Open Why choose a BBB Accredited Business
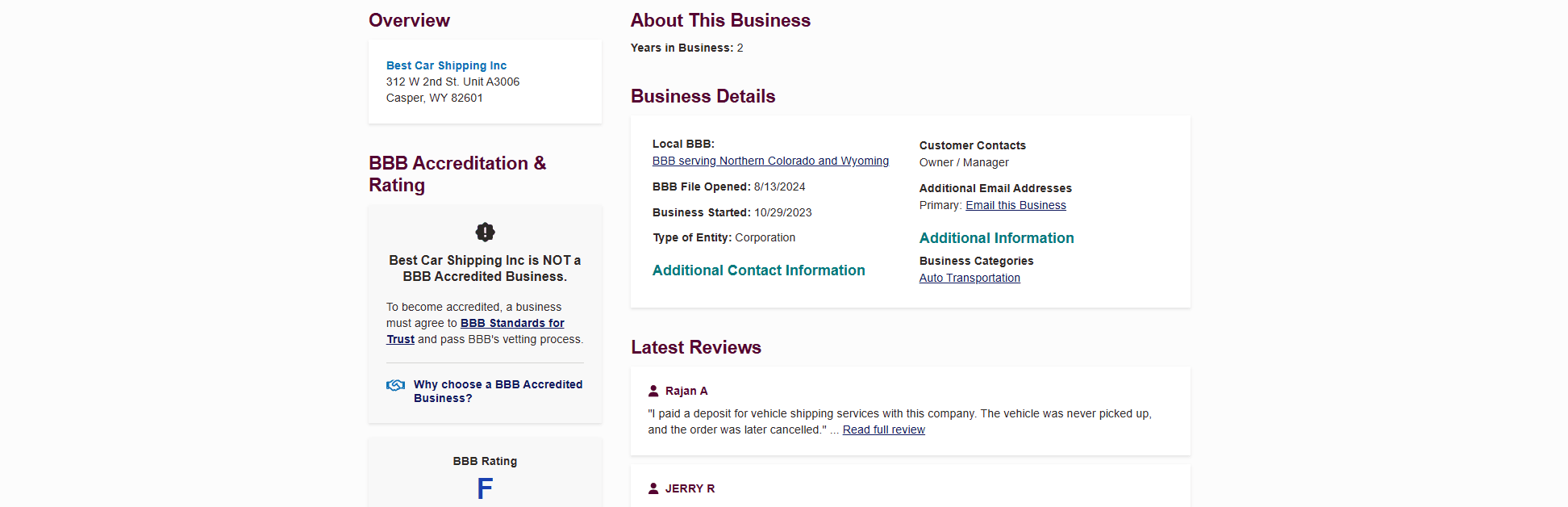The image size is (1568, 507). pyautogui.click(x=498, y=392)
